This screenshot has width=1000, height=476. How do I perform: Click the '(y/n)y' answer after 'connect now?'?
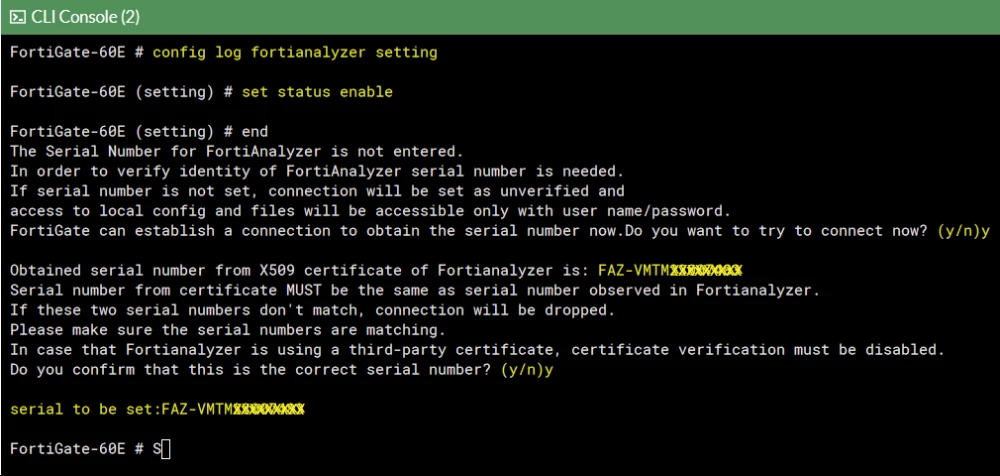(964, 231)
